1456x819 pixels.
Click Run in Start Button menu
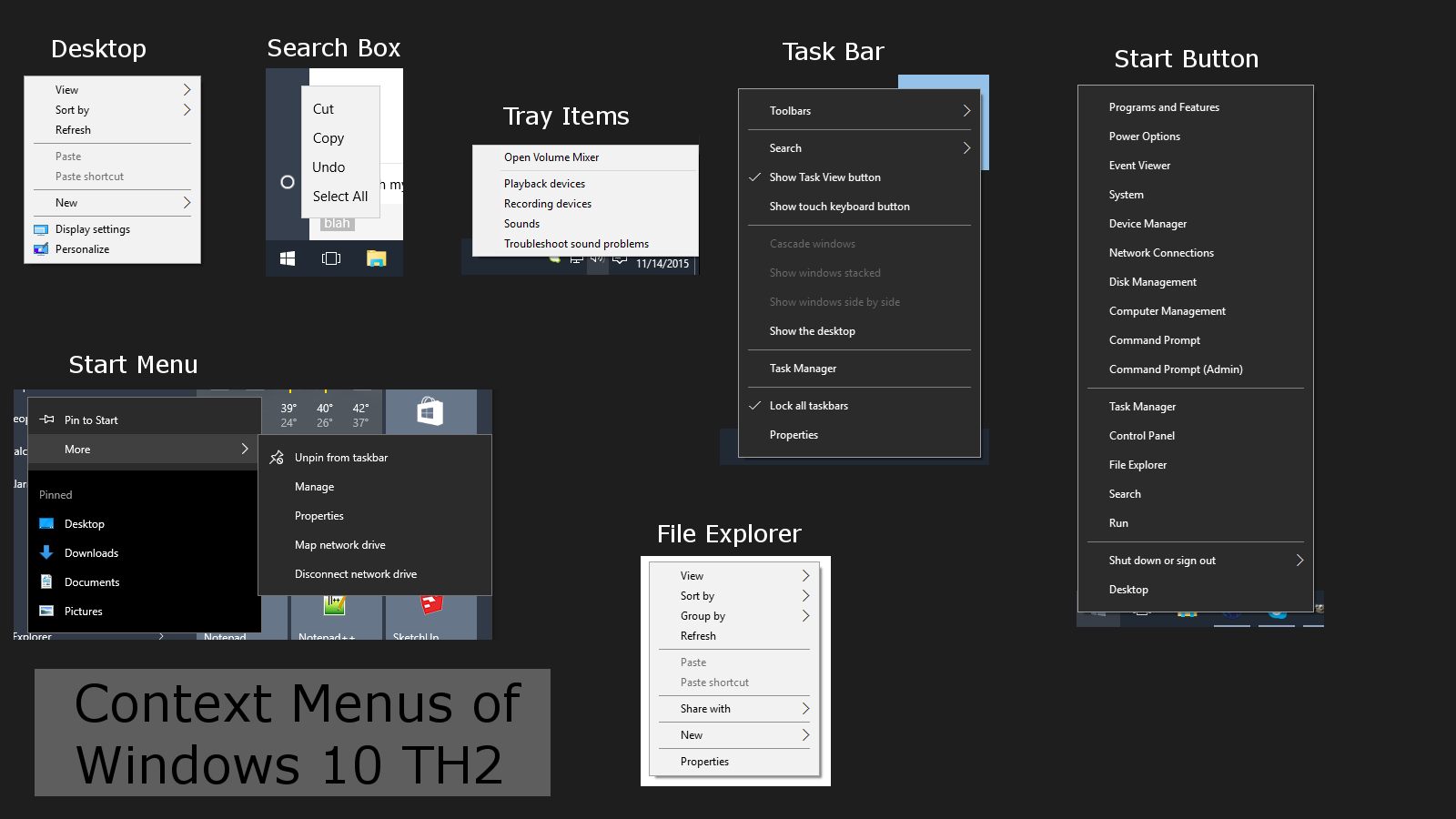pyautogui.click(x=1118, y=523)
